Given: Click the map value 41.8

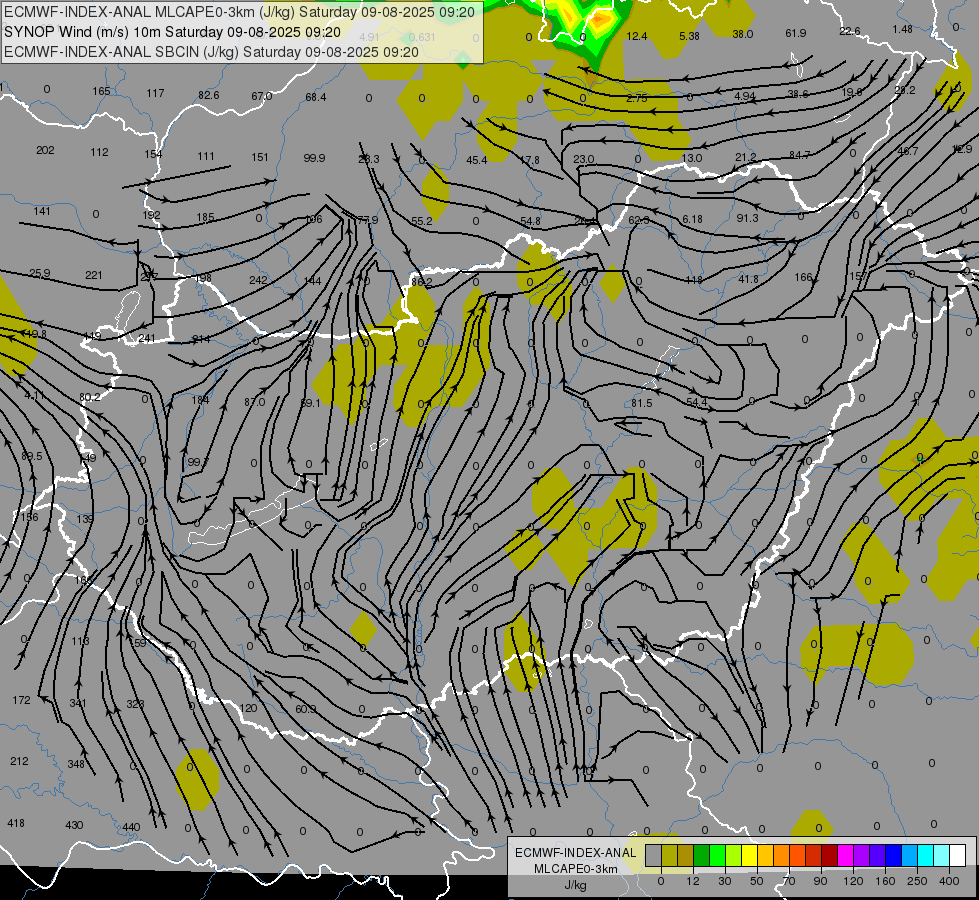Looking at the screenshot, I should [x=748, y=279].
